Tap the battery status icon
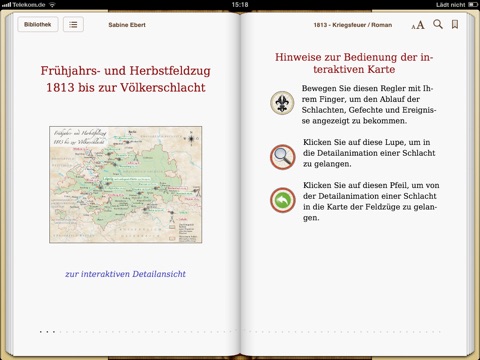Image resolution: width=480 pixels, height=360 pixels. pos(473,5)
